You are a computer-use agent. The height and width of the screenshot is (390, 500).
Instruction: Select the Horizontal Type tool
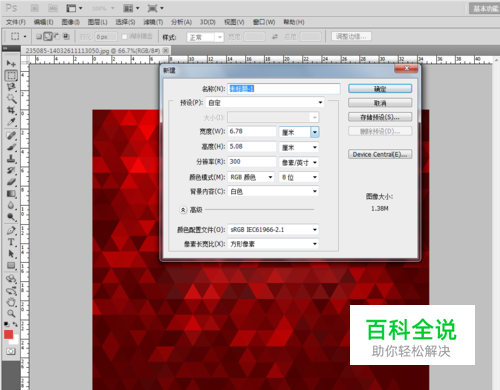[x=11, y=242]
